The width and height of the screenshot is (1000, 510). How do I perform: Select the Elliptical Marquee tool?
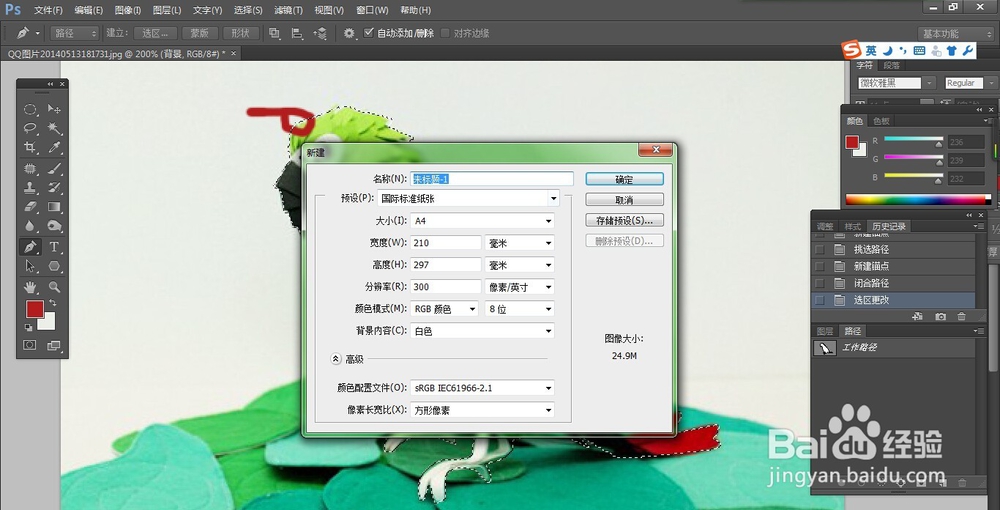[30, 110]
